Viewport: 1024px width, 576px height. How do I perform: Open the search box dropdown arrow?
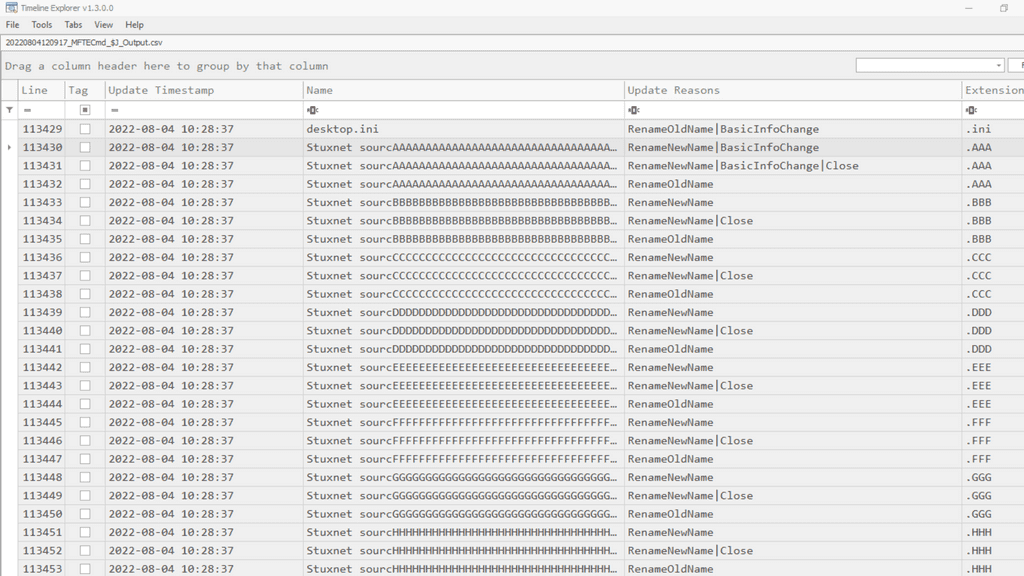997,66
